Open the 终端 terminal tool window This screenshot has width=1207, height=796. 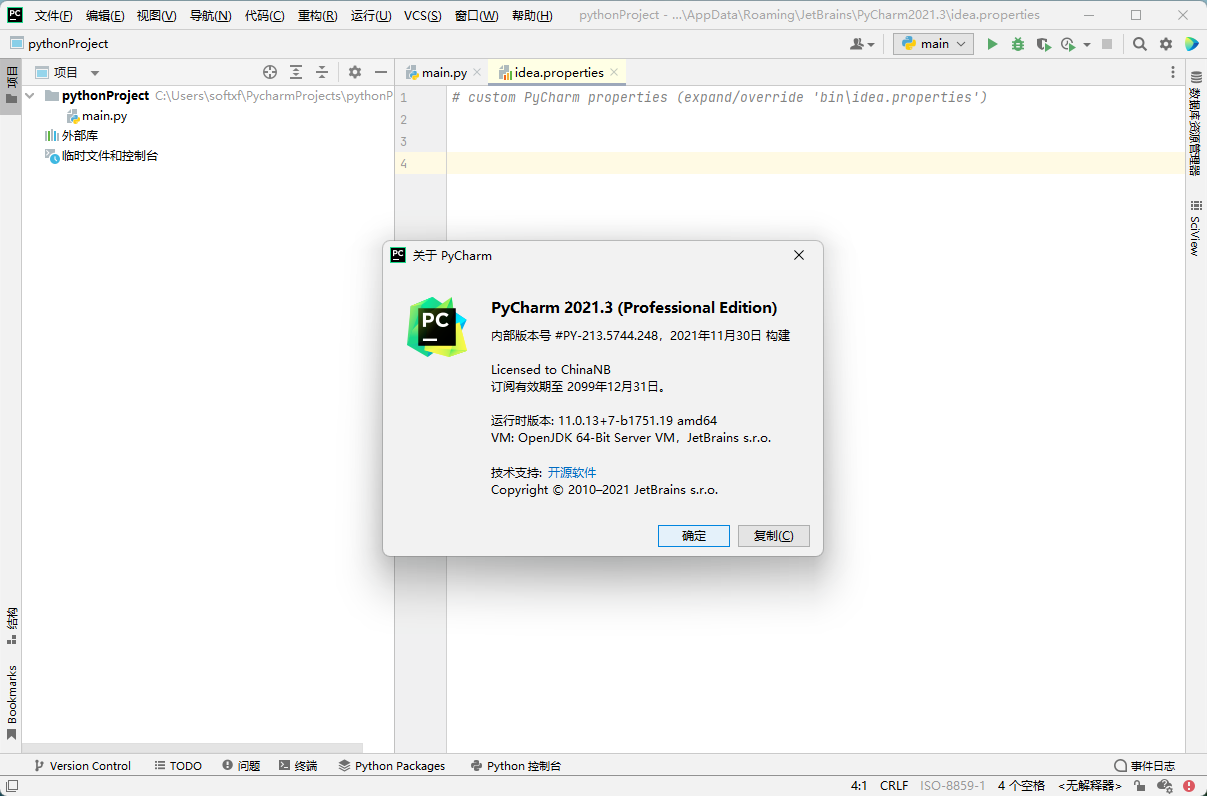coord(298,766)
